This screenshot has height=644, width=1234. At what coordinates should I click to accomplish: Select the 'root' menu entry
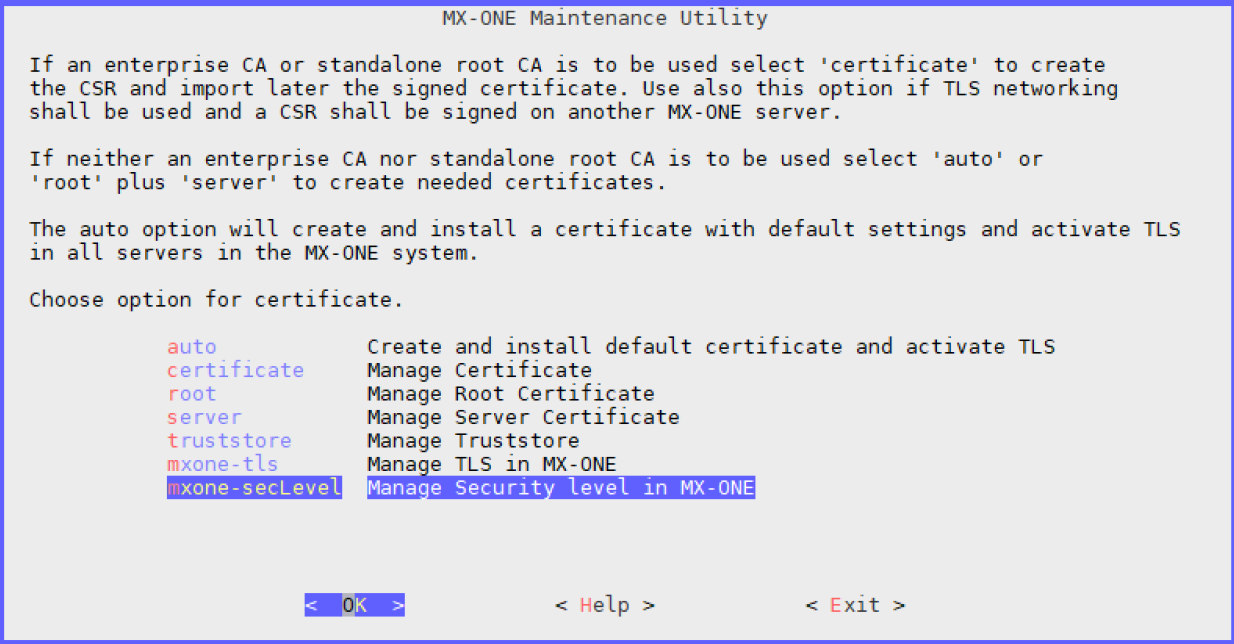tap(191, 394)
